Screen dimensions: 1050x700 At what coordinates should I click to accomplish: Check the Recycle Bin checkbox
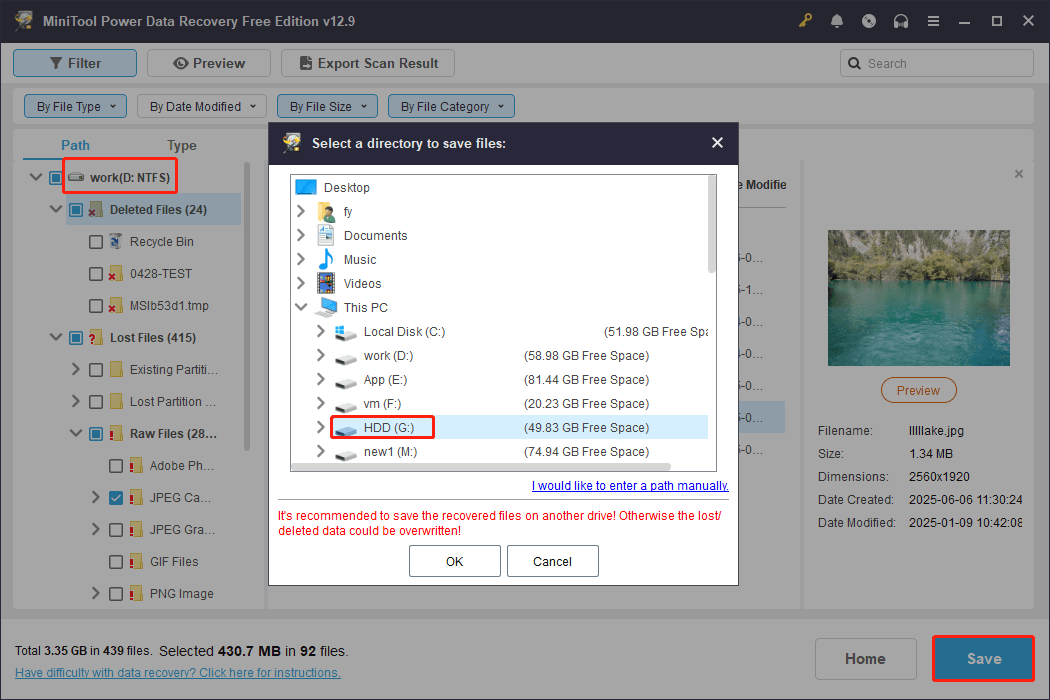click(96, 242)
